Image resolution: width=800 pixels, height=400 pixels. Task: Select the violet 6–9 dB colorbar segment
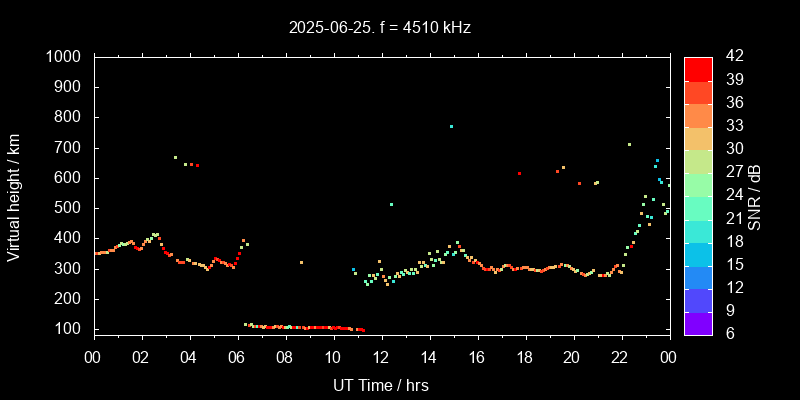[x=698, y=323]
